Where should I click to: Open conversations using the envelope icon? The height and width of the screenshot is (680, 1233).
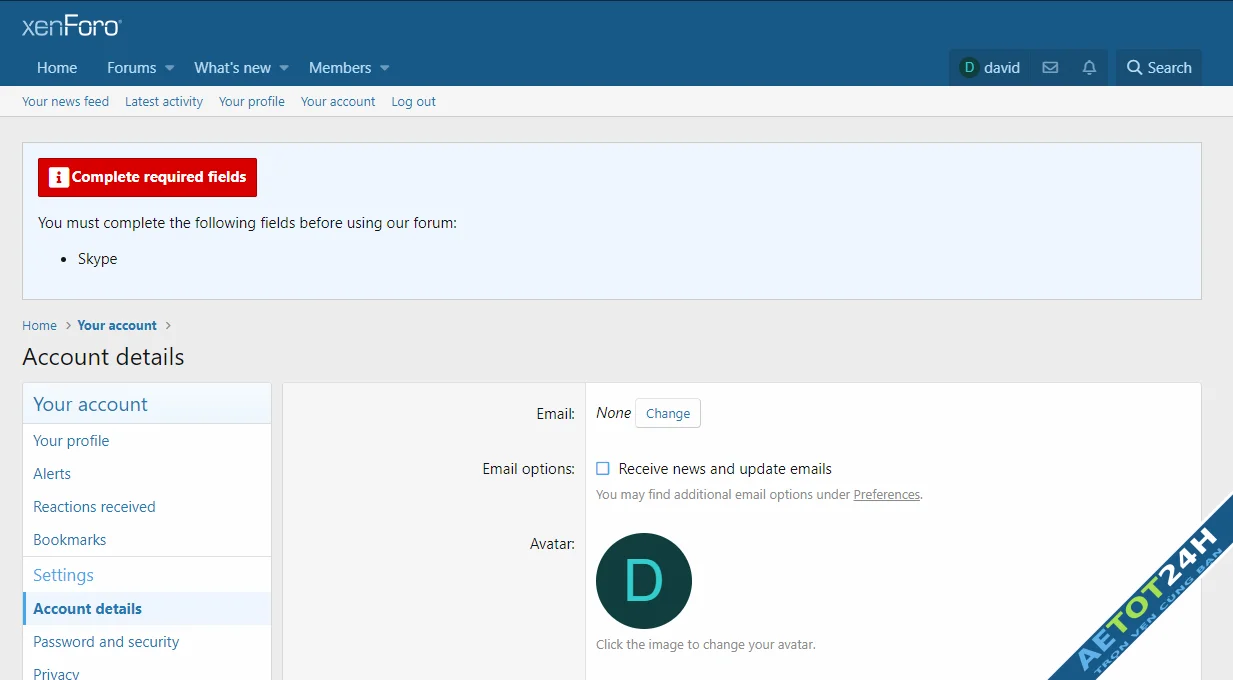[1049, 67]
